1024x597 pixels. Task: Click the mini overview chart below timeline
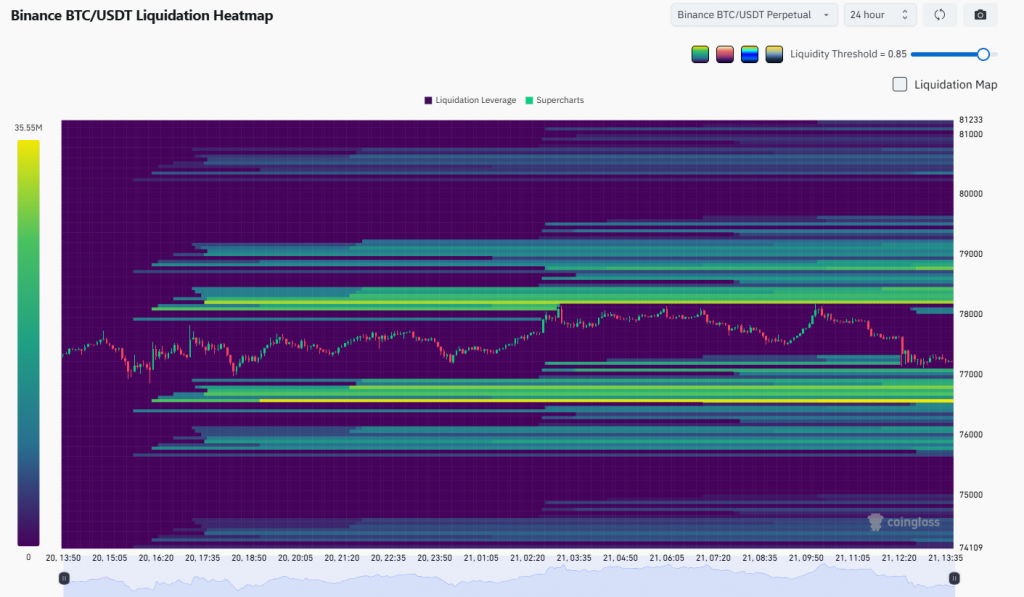click(509, 581)
